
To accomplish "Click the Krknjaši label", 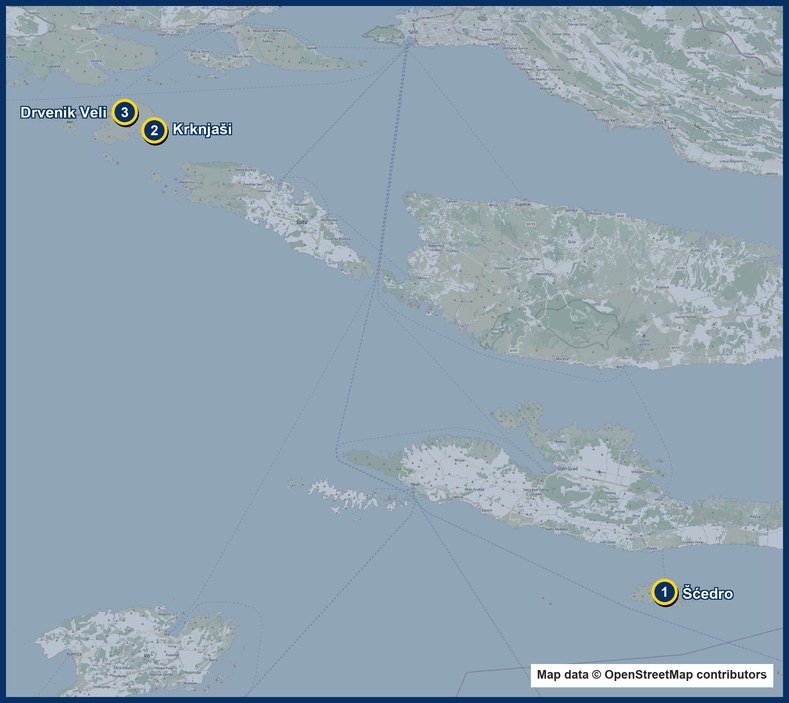I will [202, 129].
